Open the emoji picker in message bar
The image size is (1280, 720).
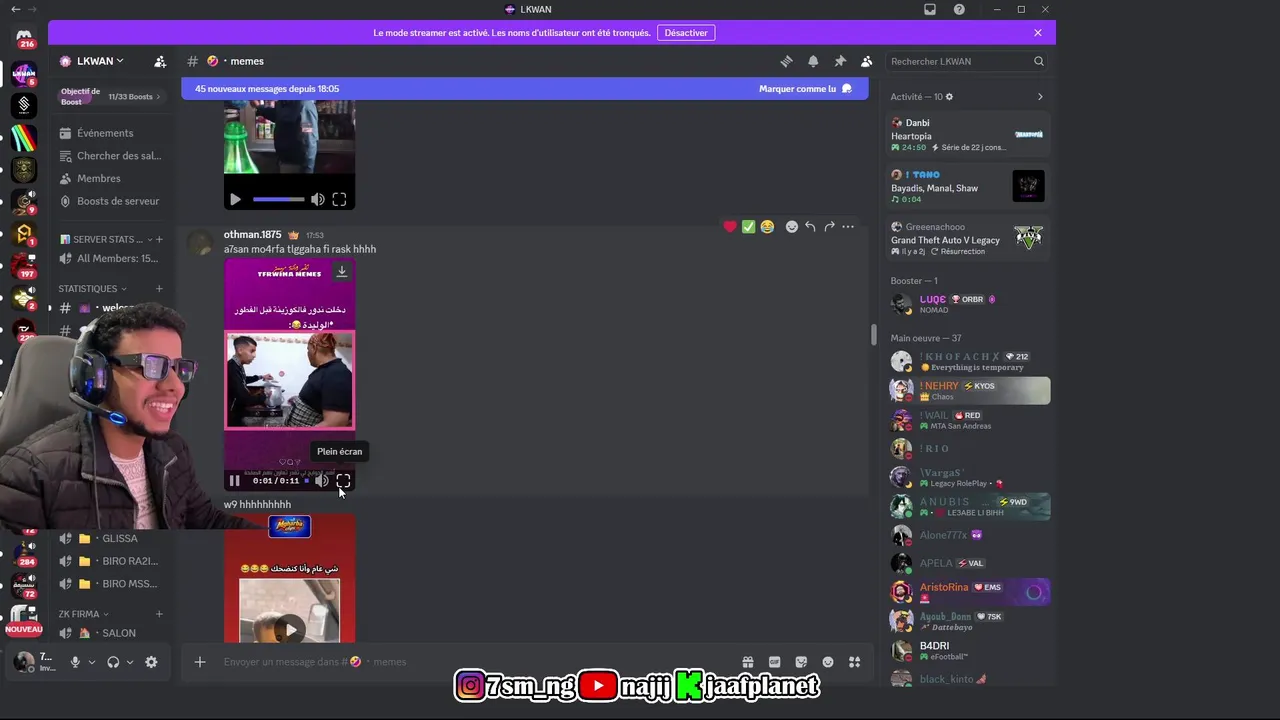828,662
